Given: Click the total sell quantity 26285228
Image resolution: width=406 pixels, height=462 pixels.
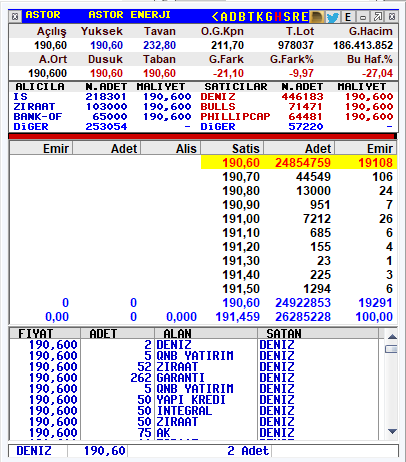Looking at the screenshot, I should click(303, 317).
